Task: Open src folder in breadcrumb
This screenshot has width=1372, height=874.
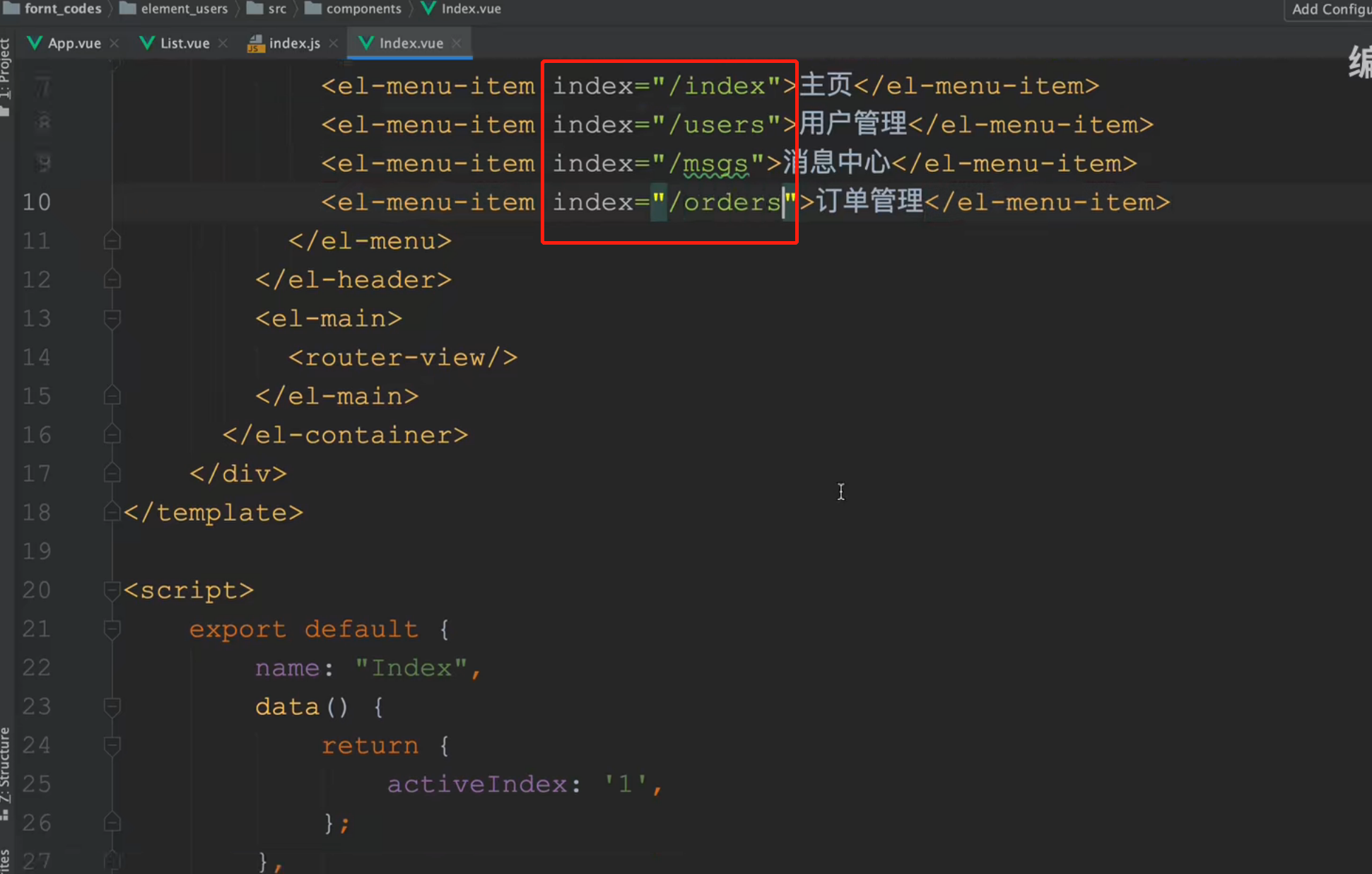Action: (266, 8)
